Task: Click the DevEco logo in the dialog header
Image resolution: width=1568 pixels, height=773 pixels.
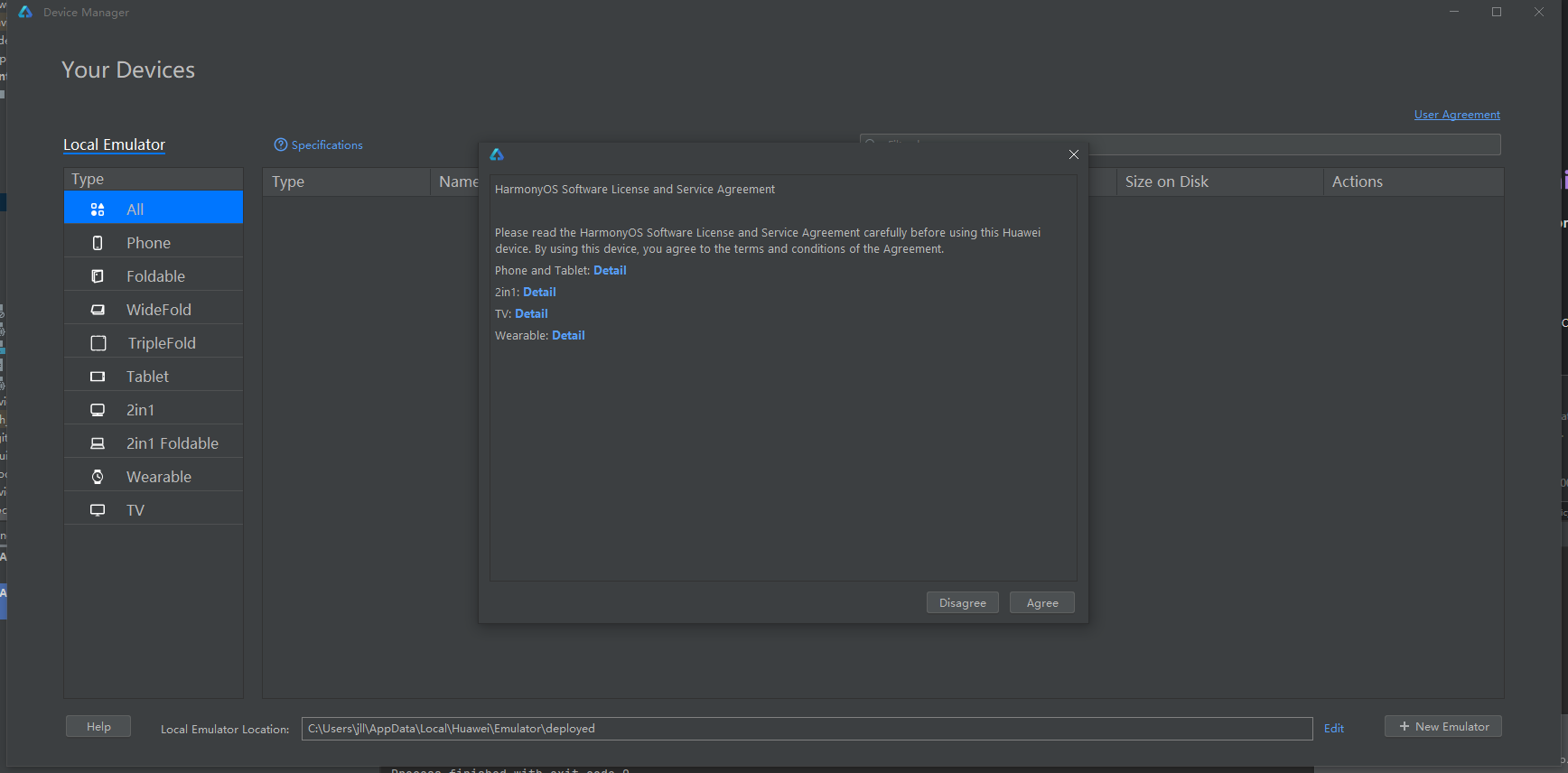Action: point(497,154)
